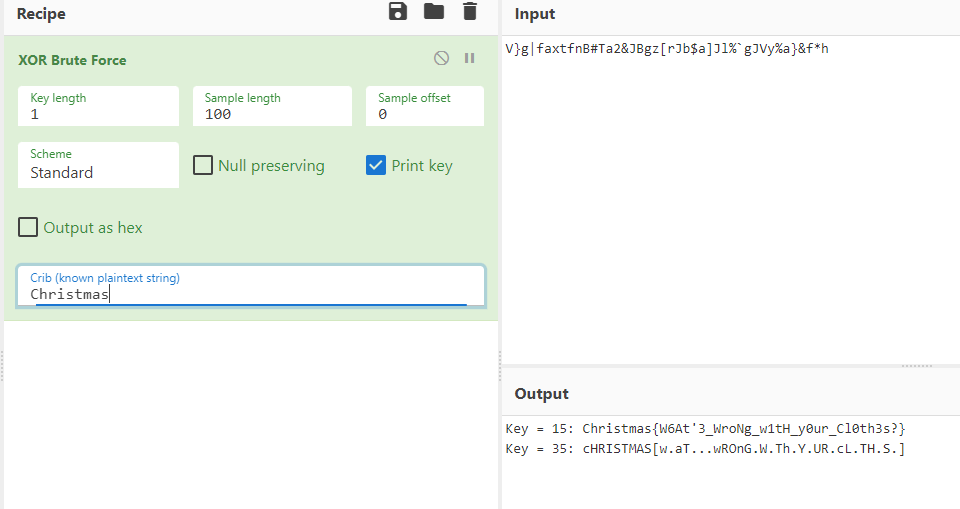960x509 pixels.
Task: Disable the XOR Brute Force operation
Action: [441, 59]
